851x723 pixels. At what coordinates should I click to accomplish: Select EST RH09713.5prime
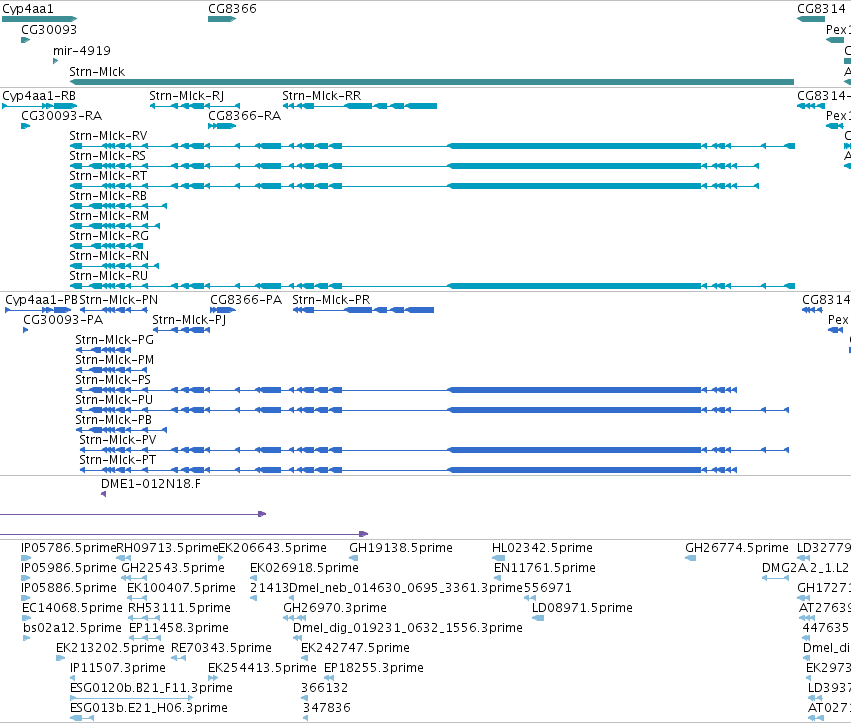pyautogui.click(x=124, y=558)
